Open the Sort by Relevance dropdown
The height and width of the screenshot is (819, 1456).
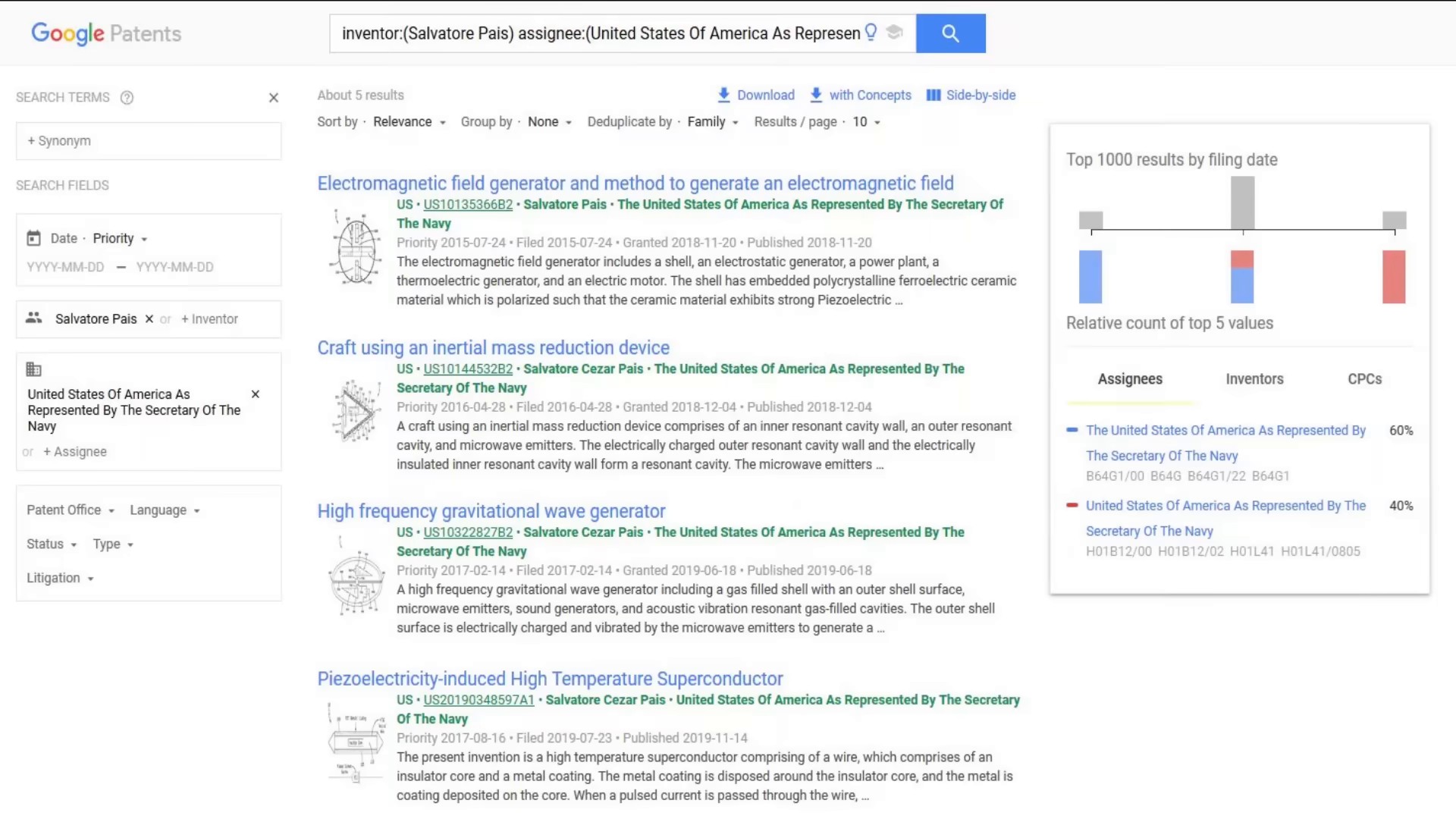409,122
